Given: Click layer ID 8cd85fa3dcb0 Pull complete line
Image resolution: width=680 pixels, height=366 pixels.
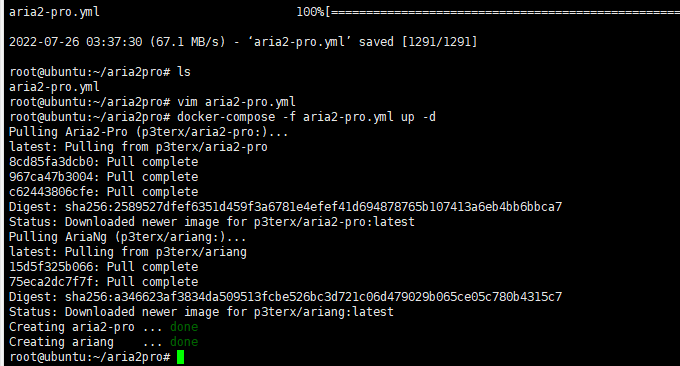Looking at the screenshot, I should pos(104,162).
